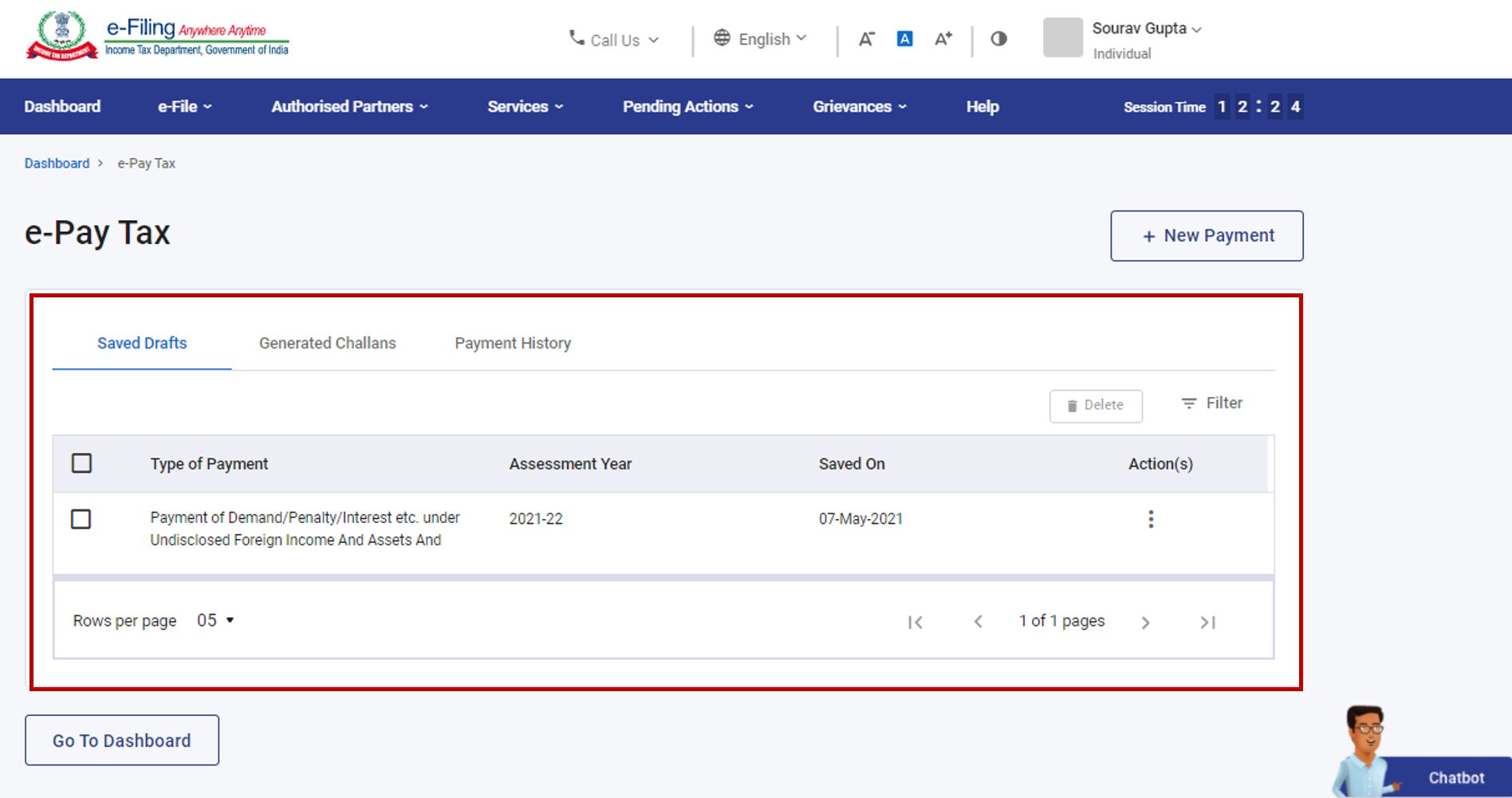Check the select-all checkbox in table header

tap(81, 463)
